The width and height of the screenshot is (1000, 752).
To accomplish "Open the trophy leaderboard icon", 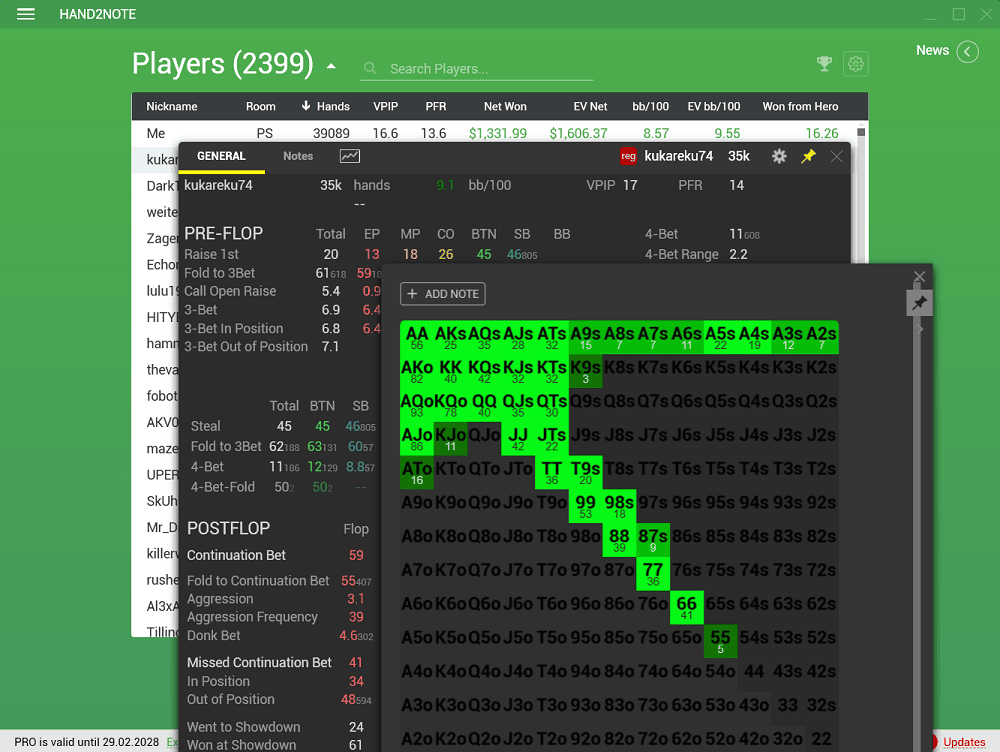I will [824, 63].
